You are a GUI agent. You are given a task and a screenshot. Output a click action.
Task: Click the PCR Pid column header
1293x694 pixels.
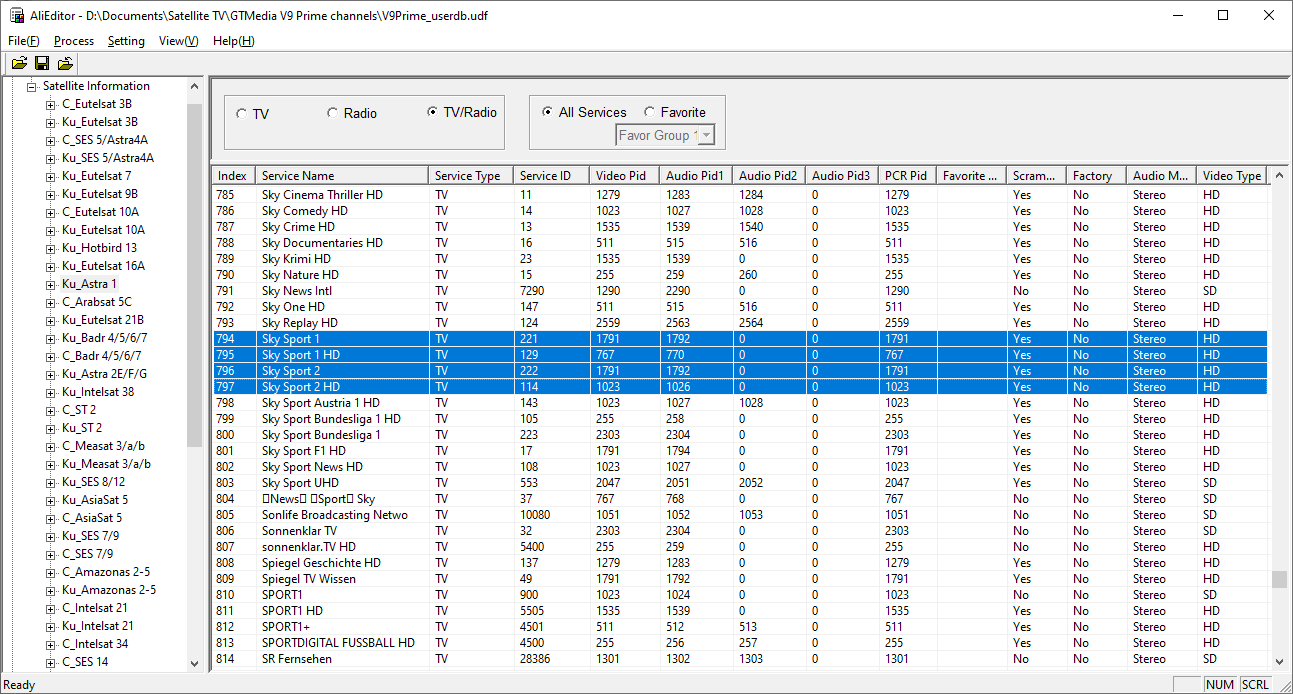[908, 176]
